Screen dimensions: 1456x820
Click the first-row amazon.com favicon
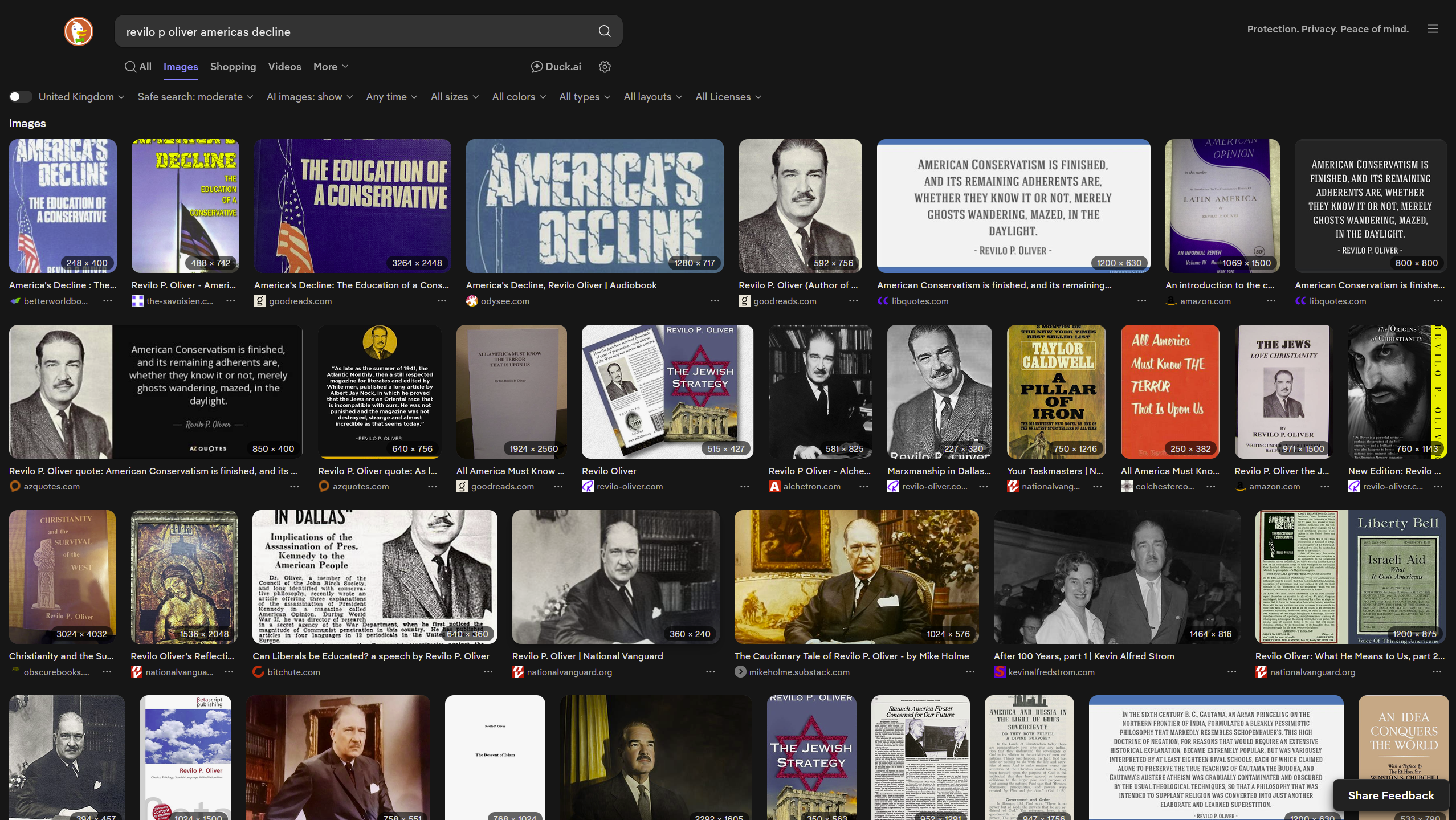pyautogui.click(x=1171, y=301)
